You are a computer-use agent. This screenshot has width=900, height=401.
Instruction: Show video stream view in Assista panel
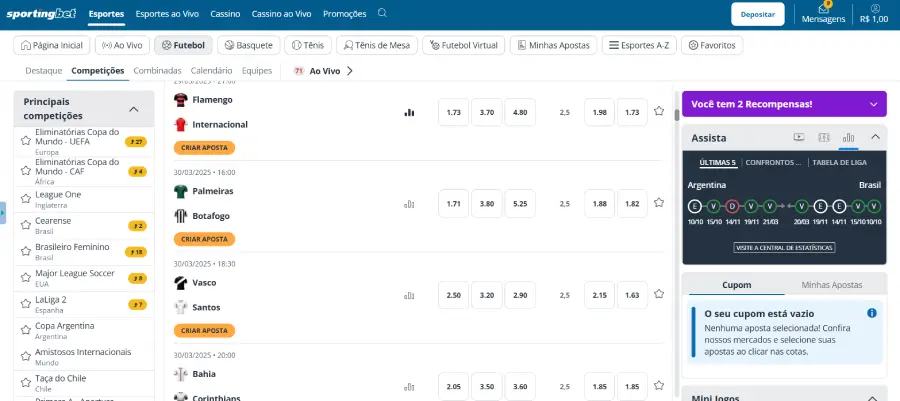click(x=798, y=137)
